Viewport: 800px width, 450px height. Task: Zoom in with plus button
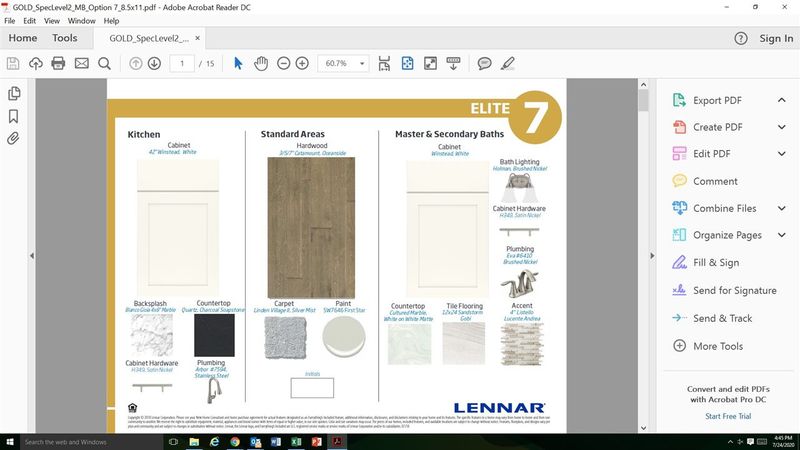302,63
